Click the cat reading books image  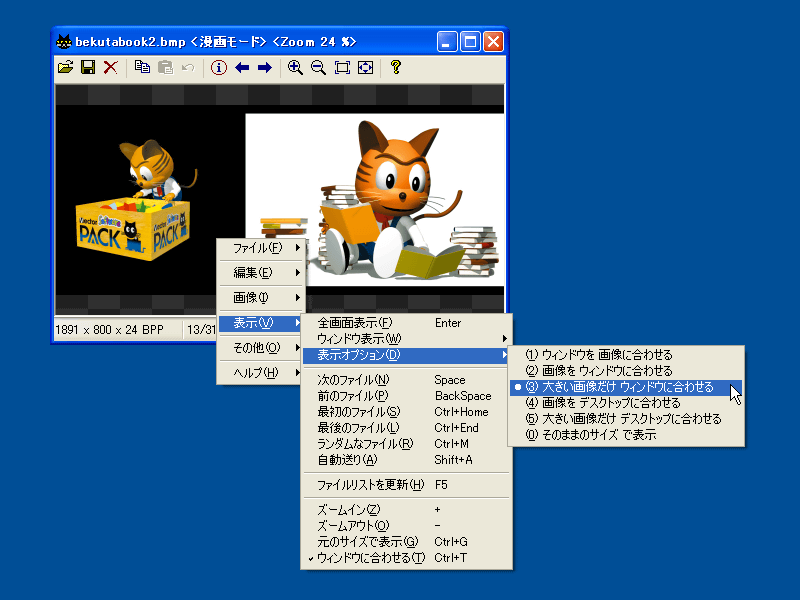click(374, 199)
